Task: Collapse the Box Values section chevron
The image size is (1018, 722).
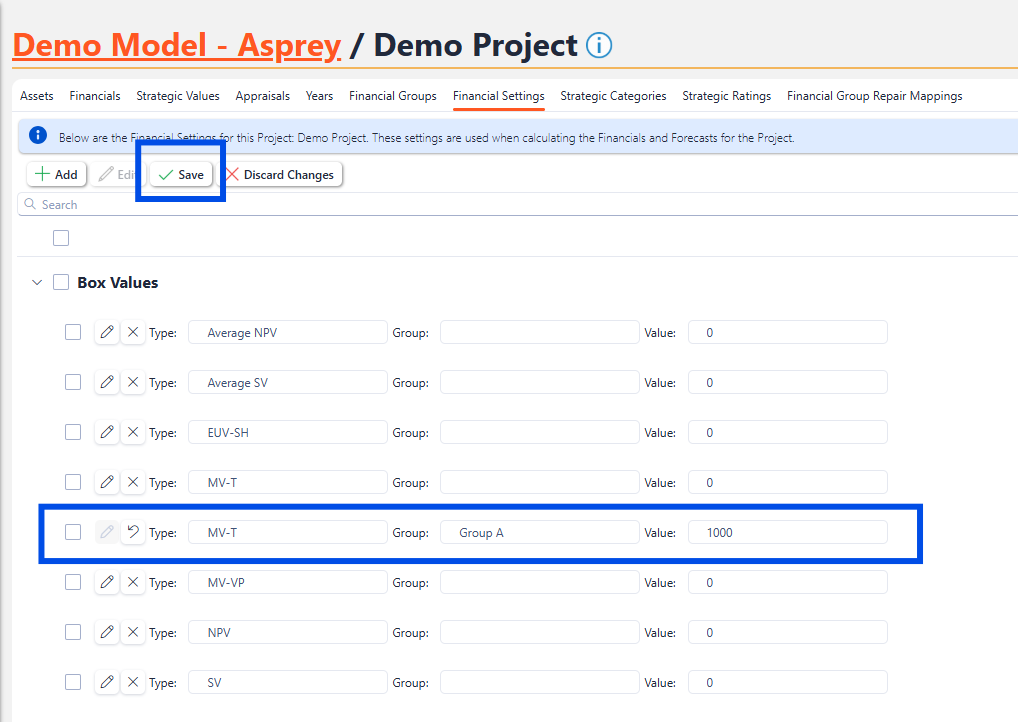Action: pos(37,283)
